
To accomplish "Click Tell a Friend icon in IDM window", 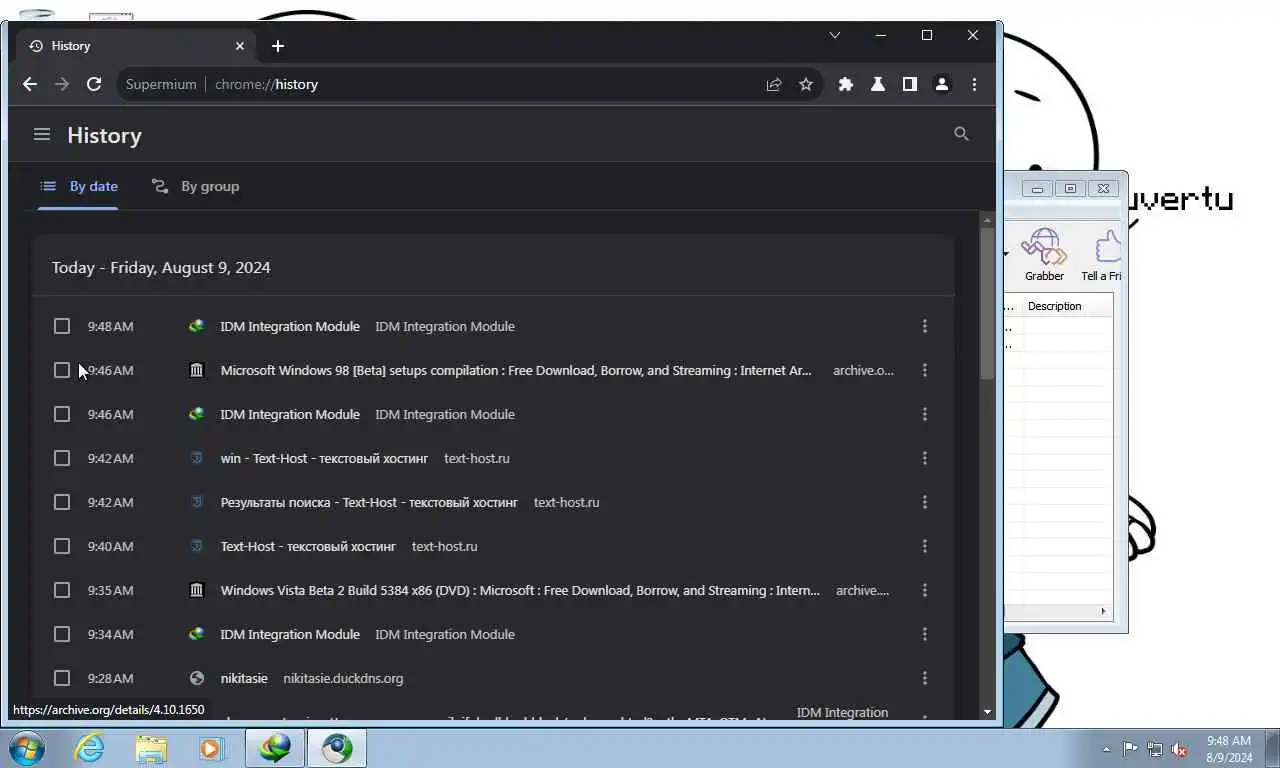I will click(x=1100, y=255).
